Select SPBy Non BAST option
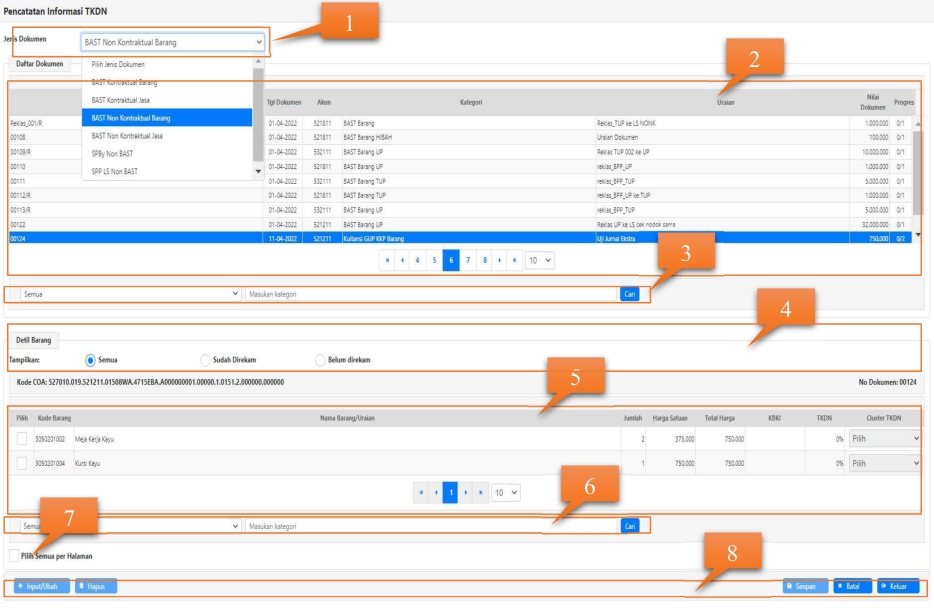 click(112, 154)
